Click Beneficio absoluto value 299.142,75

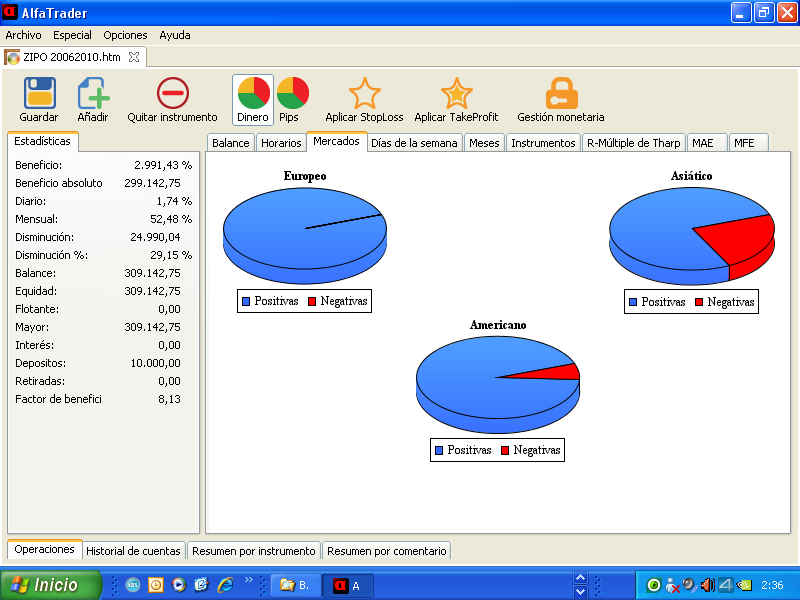click(x=153, y=183)
